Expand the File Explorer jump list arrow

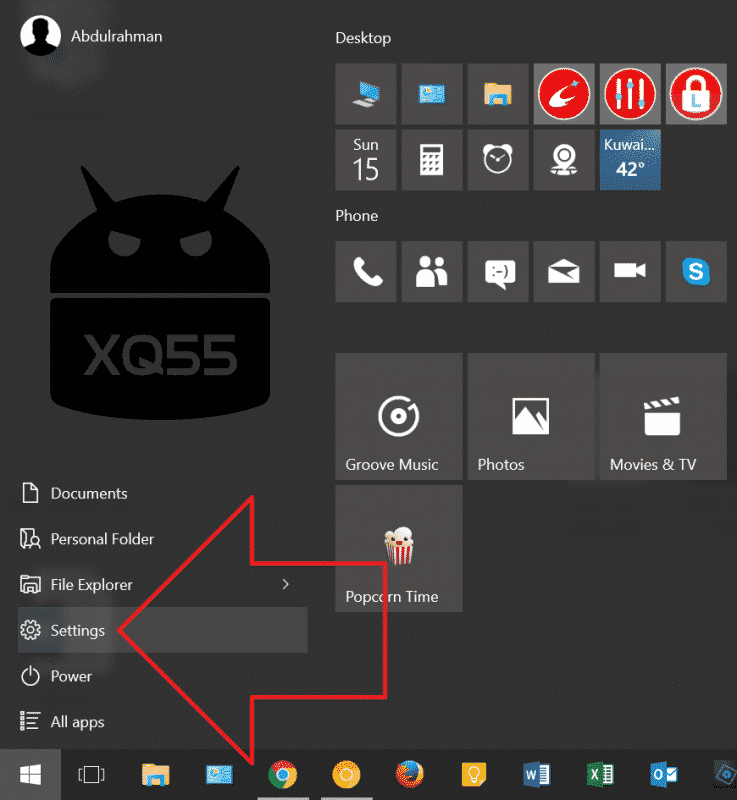pyautogui.click(x=285, y=584)
